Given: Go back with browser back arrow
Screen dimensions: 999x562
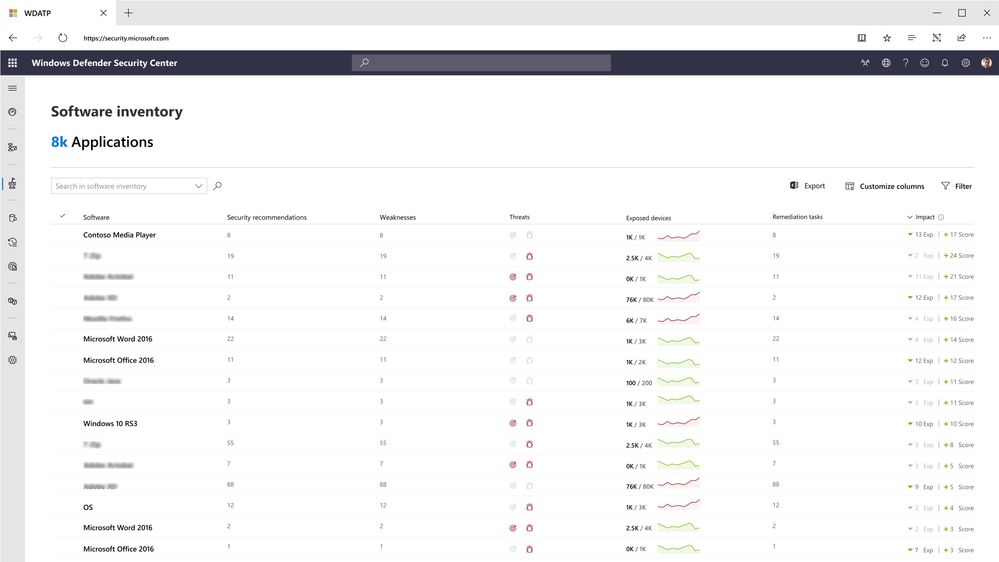Looking at the screenshot, I should tap(13, 38).
